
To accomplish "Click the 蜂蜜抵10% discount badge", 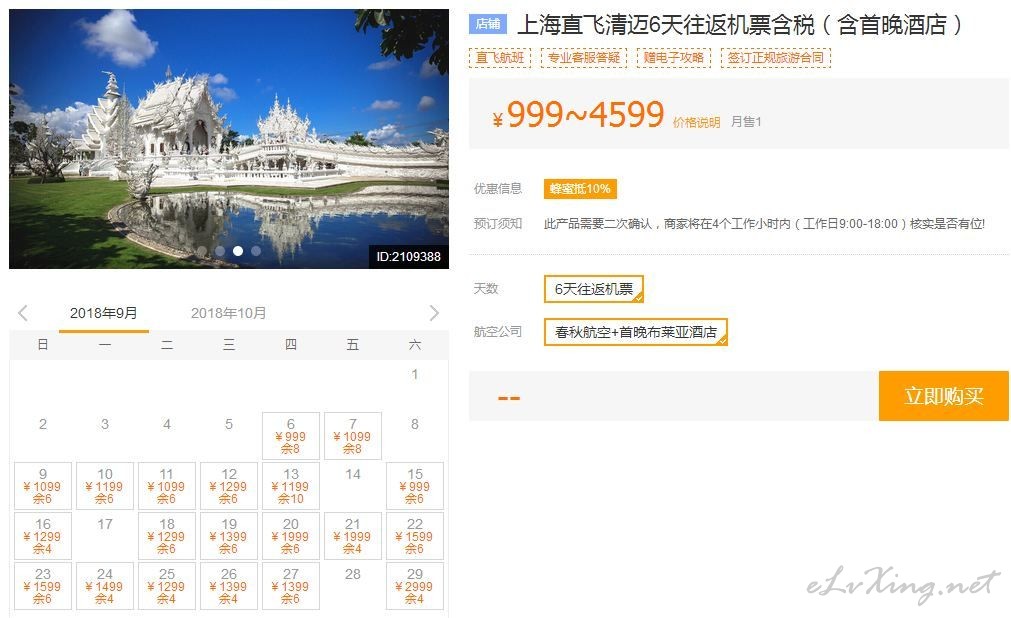I will tap(580, 189).
